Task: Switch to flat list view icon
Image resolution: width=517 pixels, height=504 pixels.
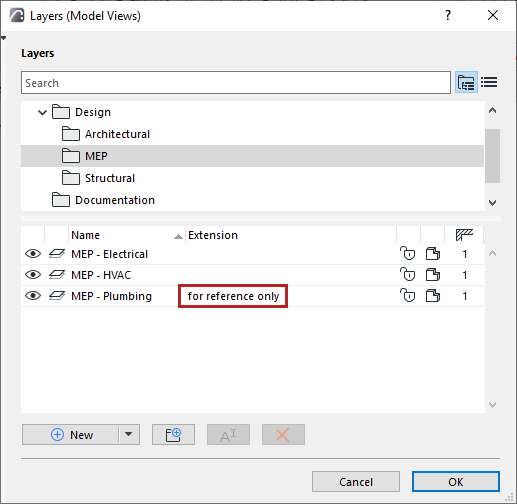Action: pyautogui.click(x=489, y=82)
